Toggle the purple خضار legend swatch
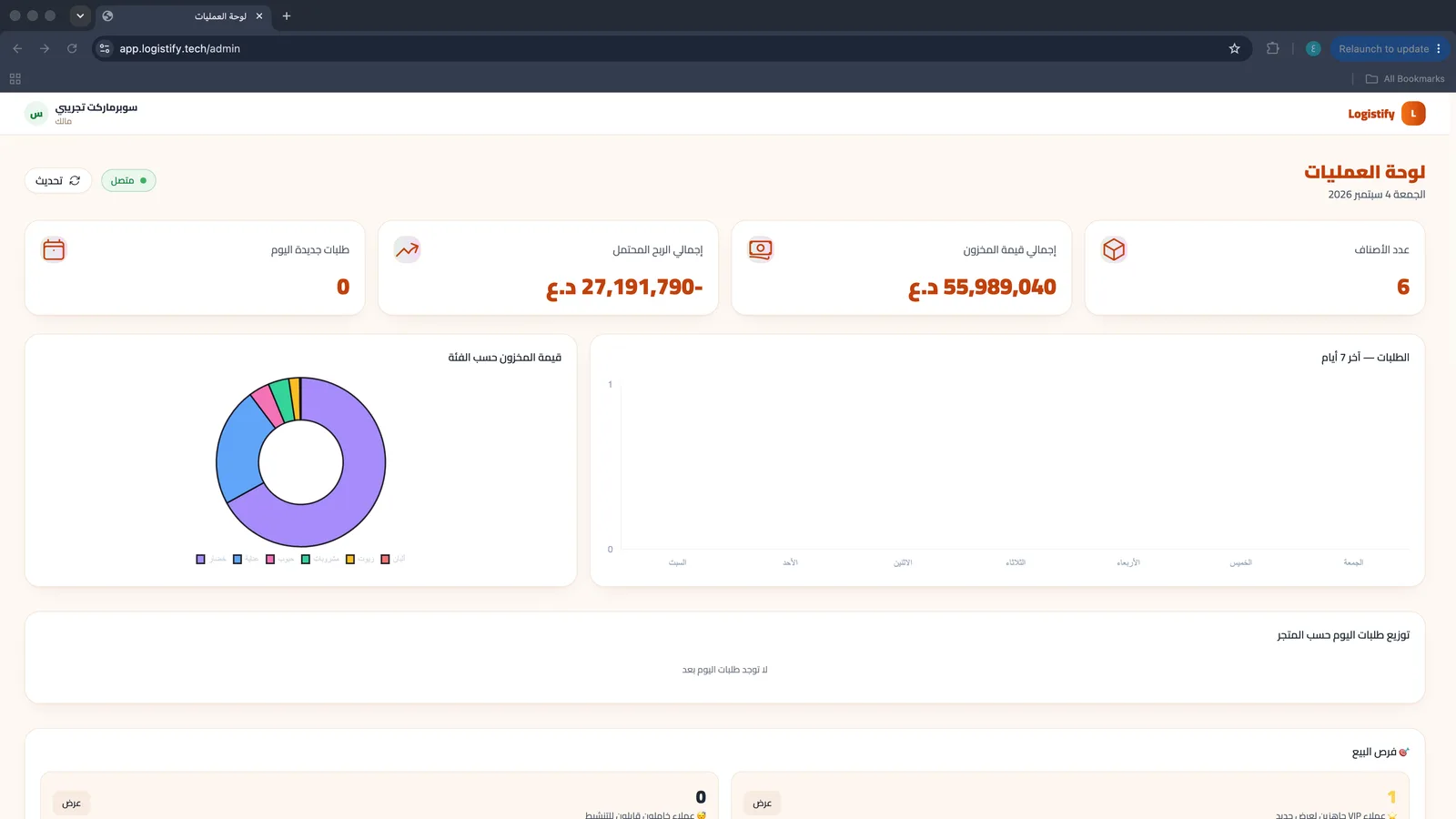This screenshot has width=1456, height=819. point(201,559)
